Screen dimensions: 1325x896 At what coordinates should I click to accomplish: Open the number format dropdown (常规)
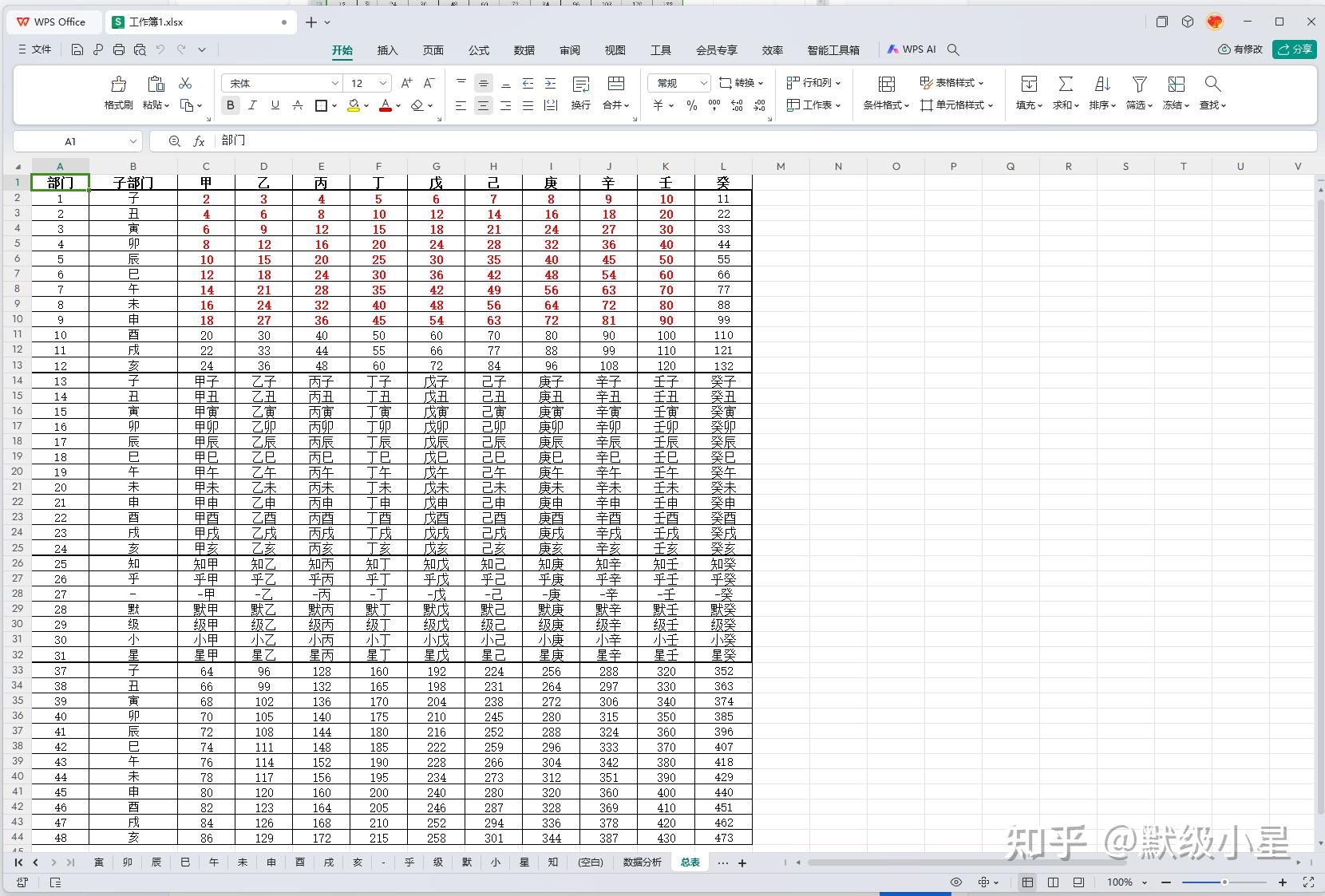pos(703,83)
